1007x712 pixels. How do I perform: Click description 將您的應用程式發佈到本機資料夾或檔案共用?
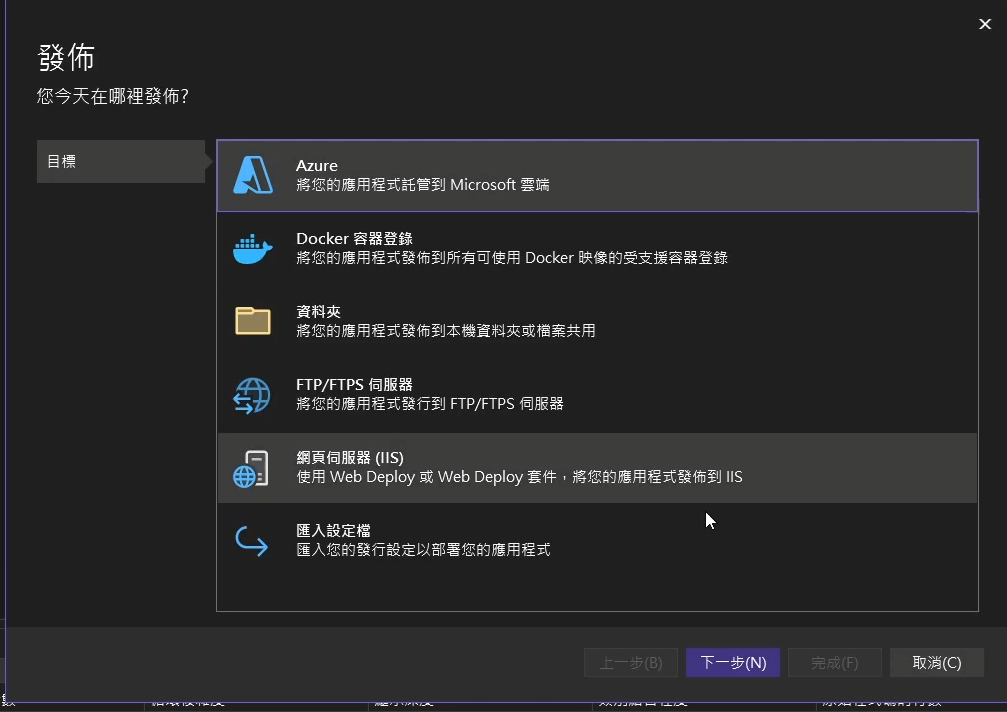click(x=445, y=331)
